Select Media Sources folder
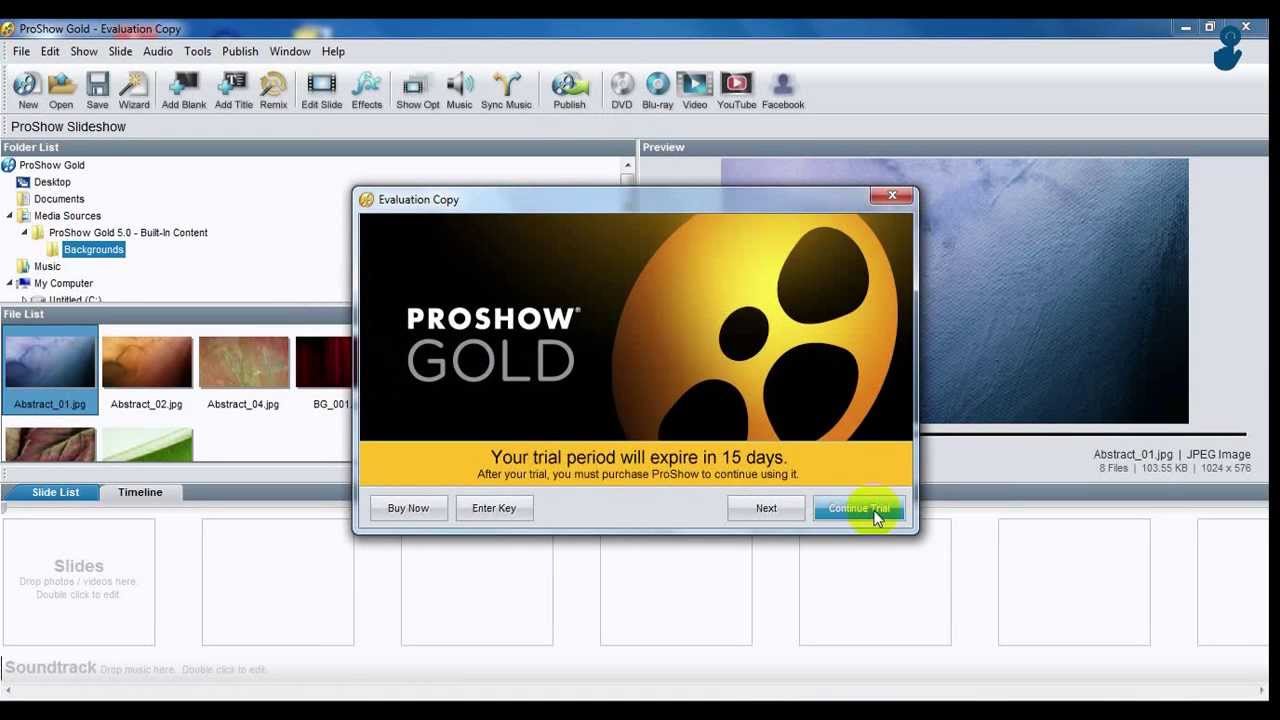This screenshot has width=1280, height=720. pos(67,216)
